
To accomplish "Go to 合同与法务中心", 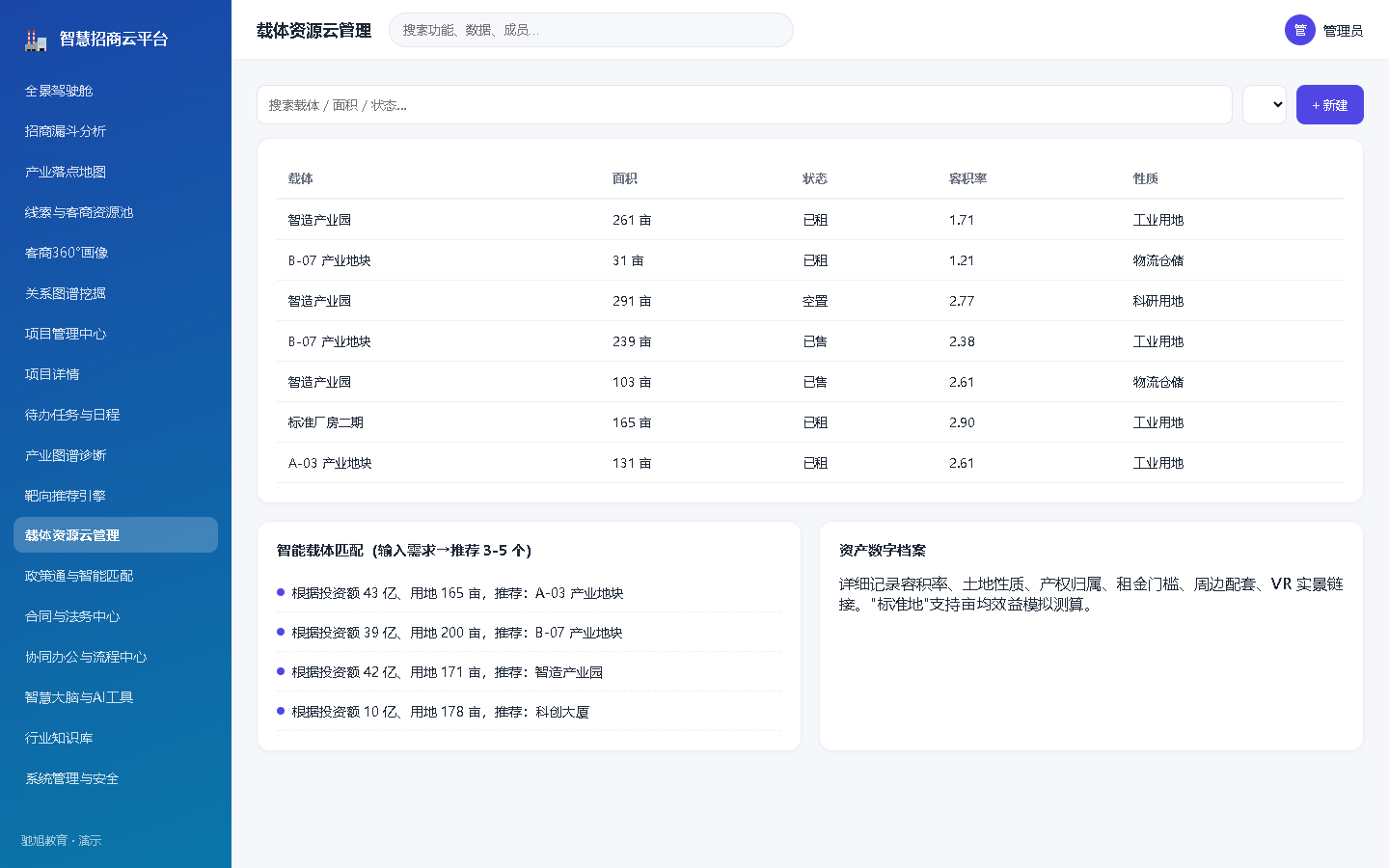I will click(116, 616).
